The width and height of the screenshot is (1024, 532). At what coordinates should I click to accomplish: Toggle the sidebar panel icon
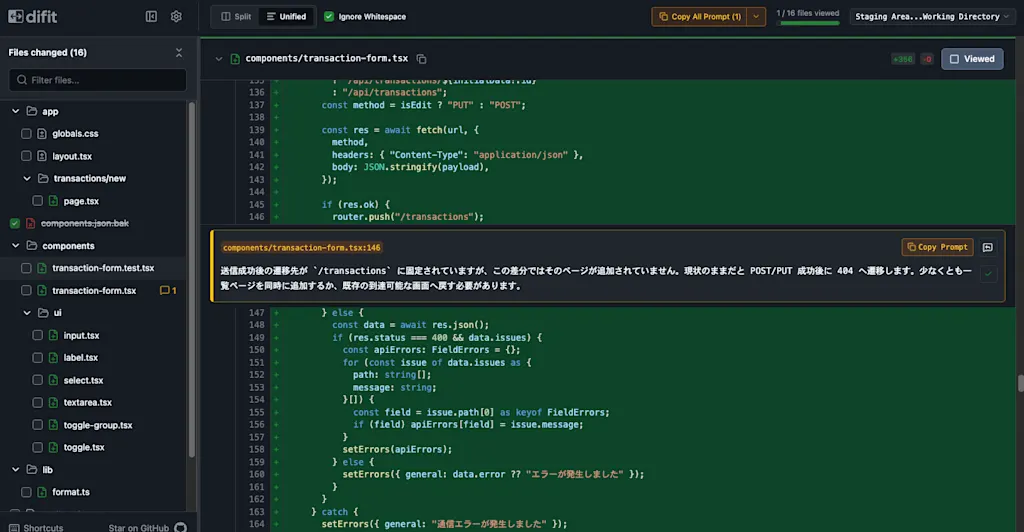tap(151, 16)
